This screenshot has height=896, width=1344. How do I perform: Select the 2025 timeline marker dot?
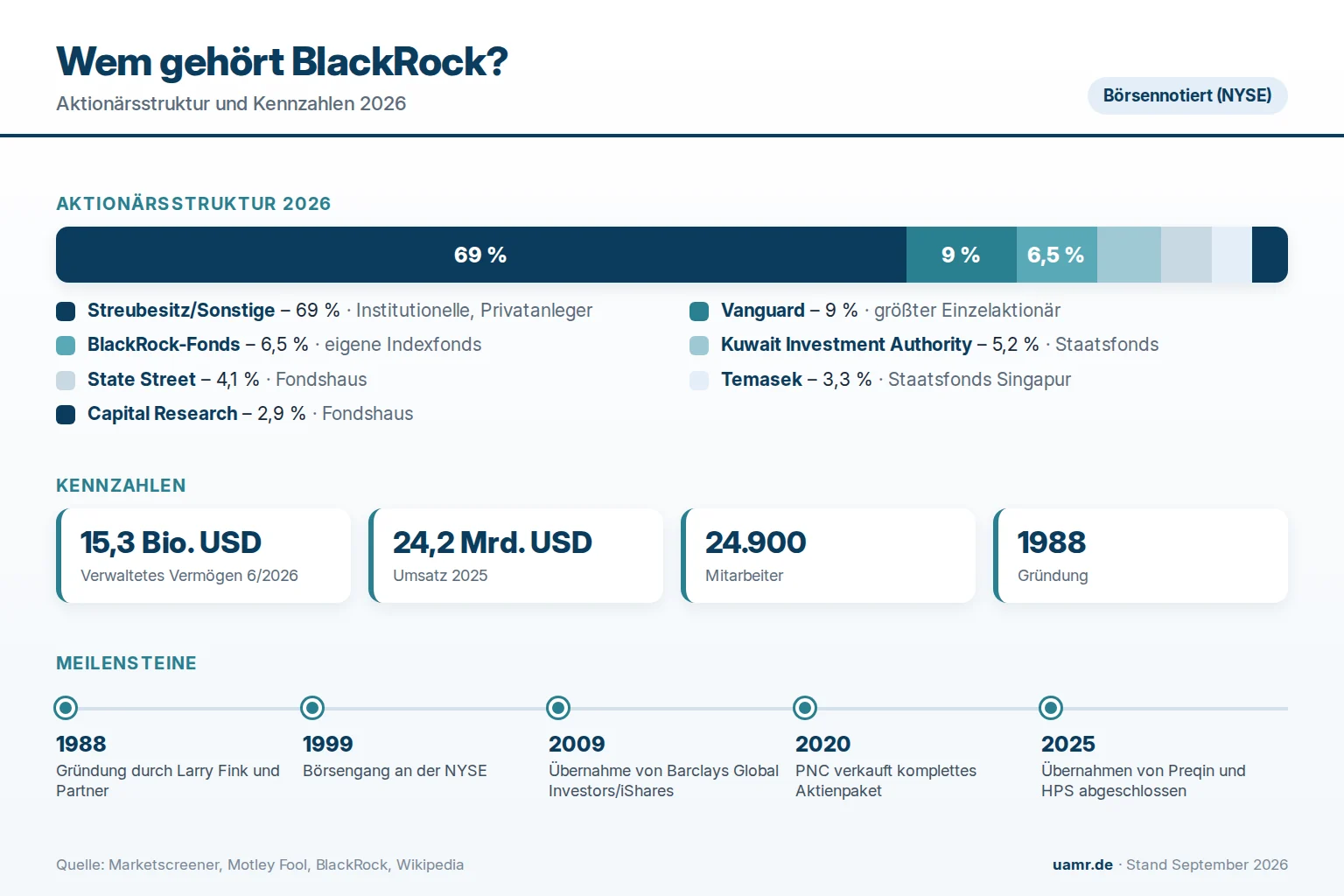tap(1051, 708)
